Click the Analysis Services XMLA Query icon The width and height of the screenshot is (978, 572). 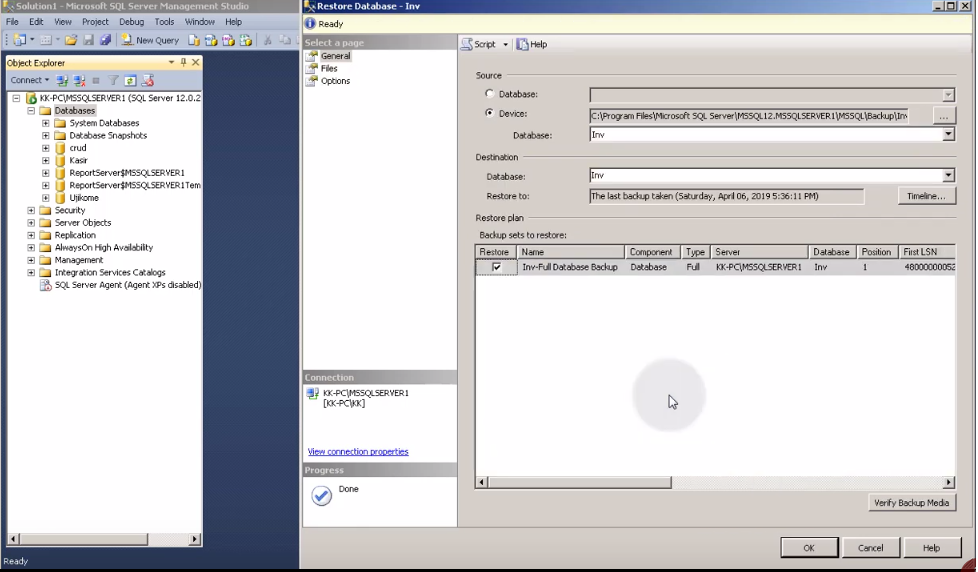pos(246,40)
